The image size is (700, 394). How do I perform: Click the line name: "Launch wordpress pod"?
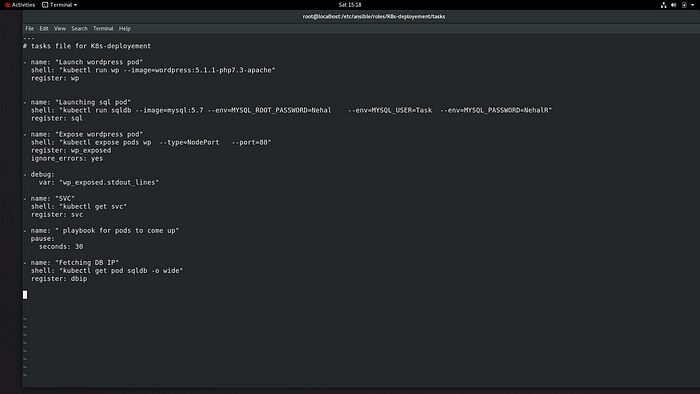point(83,62)
